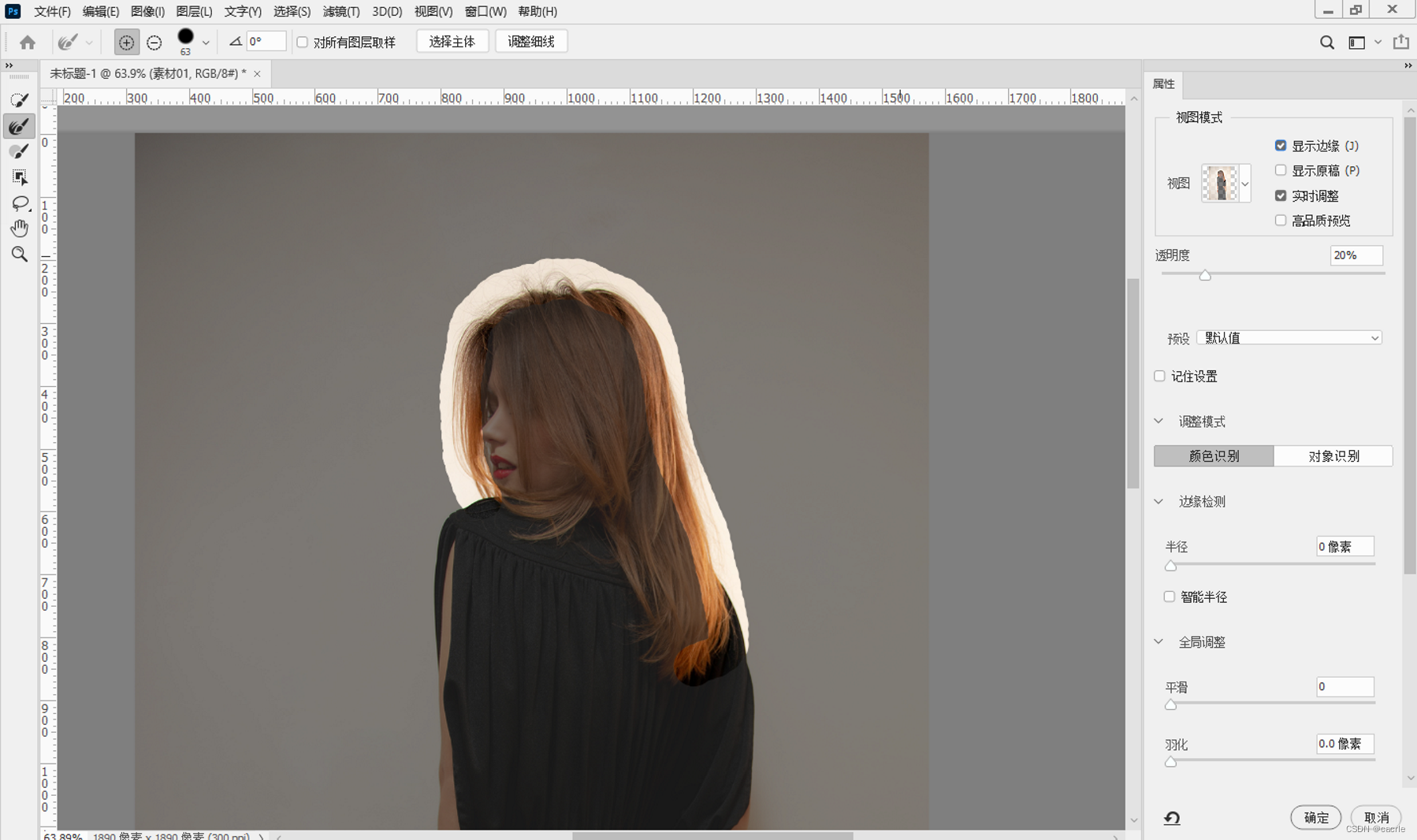Click the 平滑 value input field
Viewport: 1417px width, 840px height.
point(1345,687)
